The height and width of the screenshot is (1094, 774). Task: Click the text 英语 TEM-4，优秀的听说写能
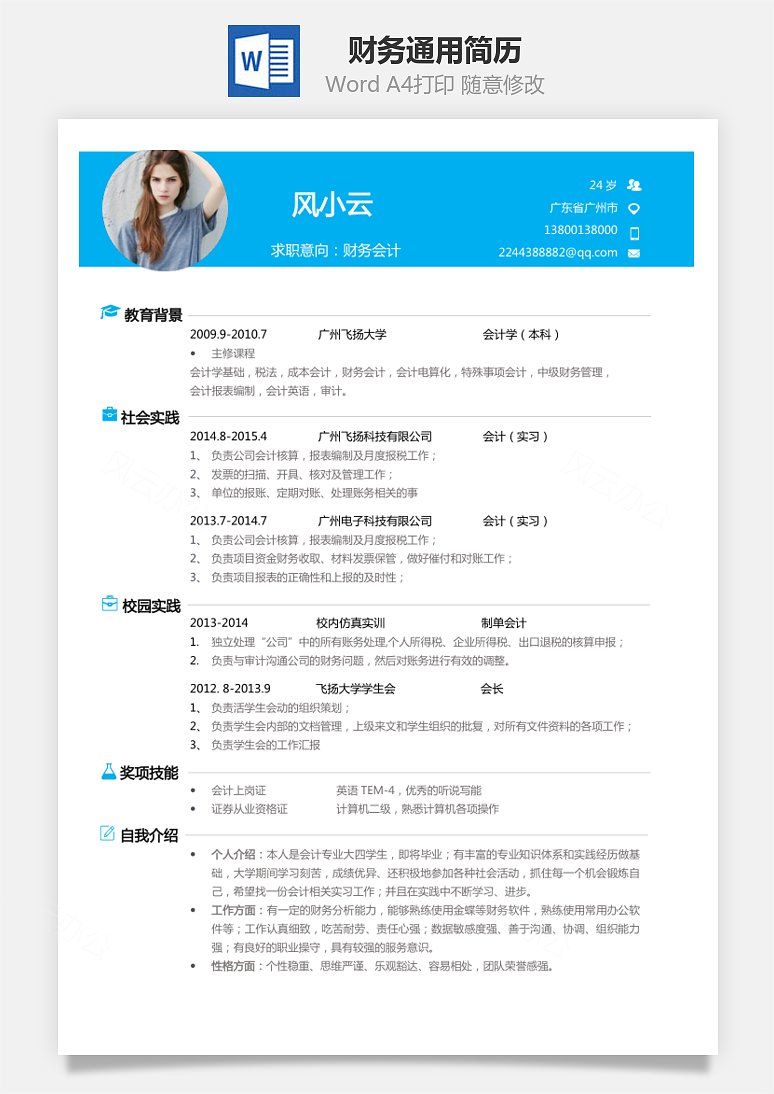point(409,790)
